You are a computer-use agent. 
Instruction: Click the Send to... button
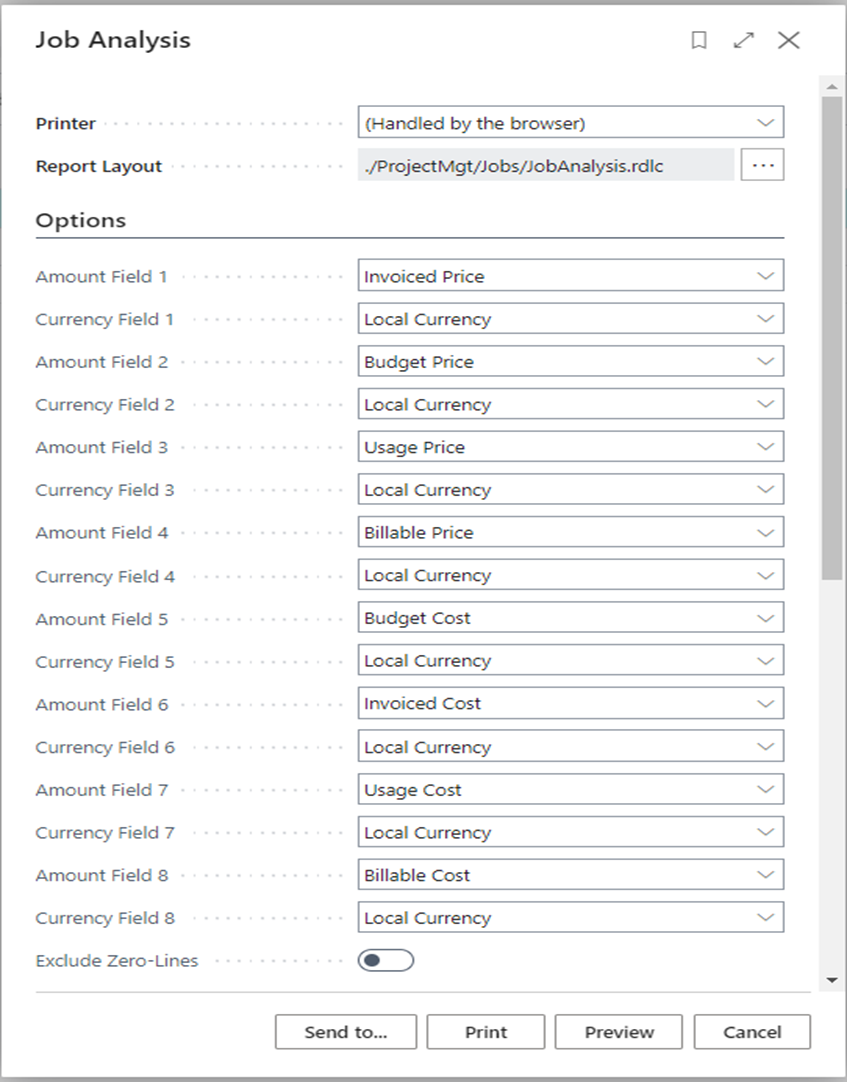[x=345, y=1032]
